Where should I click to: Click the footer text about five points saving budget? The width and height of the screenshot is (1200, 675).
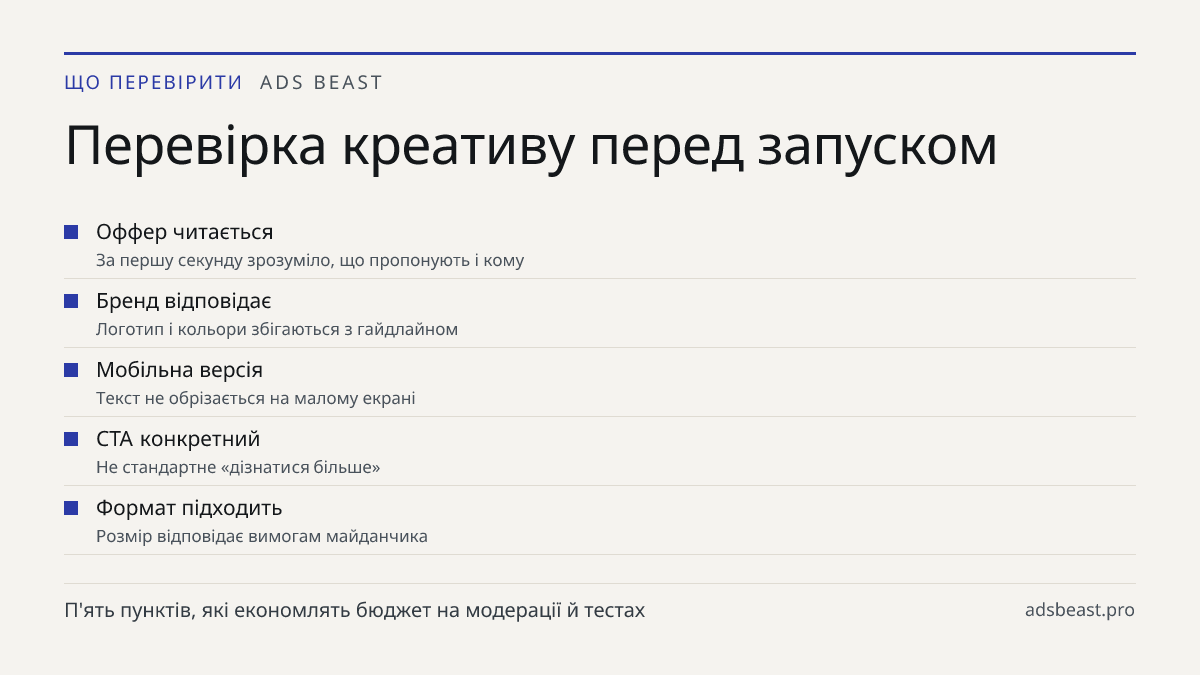point(355,610)
